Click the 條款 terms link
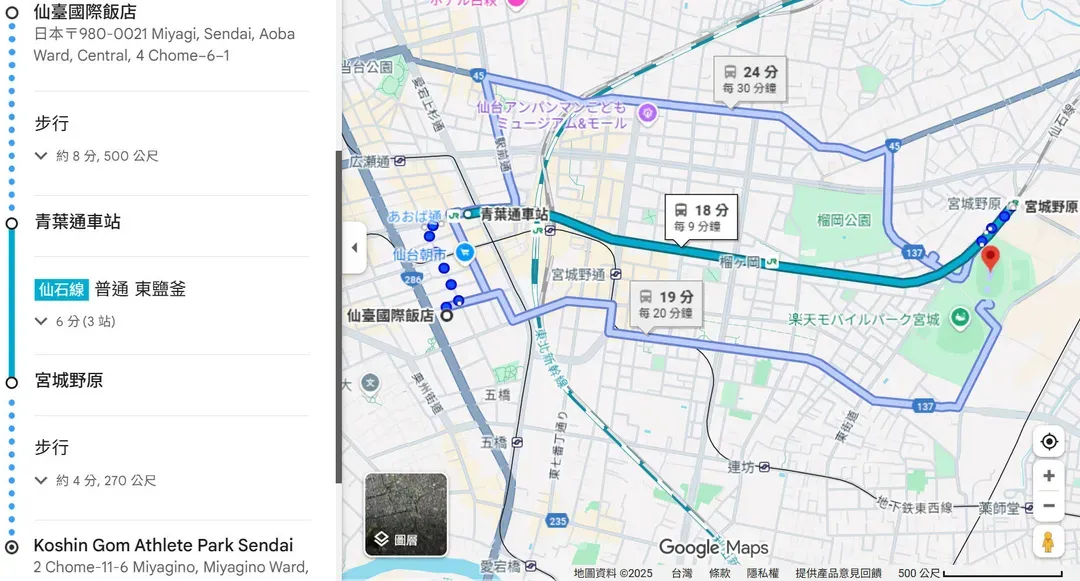1080x581 pixels. (720, 573)
